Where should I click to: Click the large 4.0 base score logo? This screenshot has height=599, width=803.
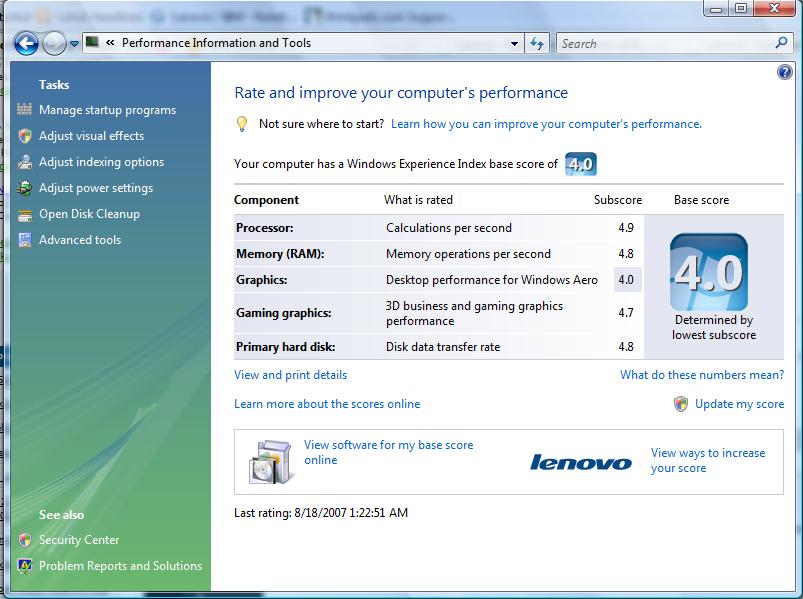709,272
